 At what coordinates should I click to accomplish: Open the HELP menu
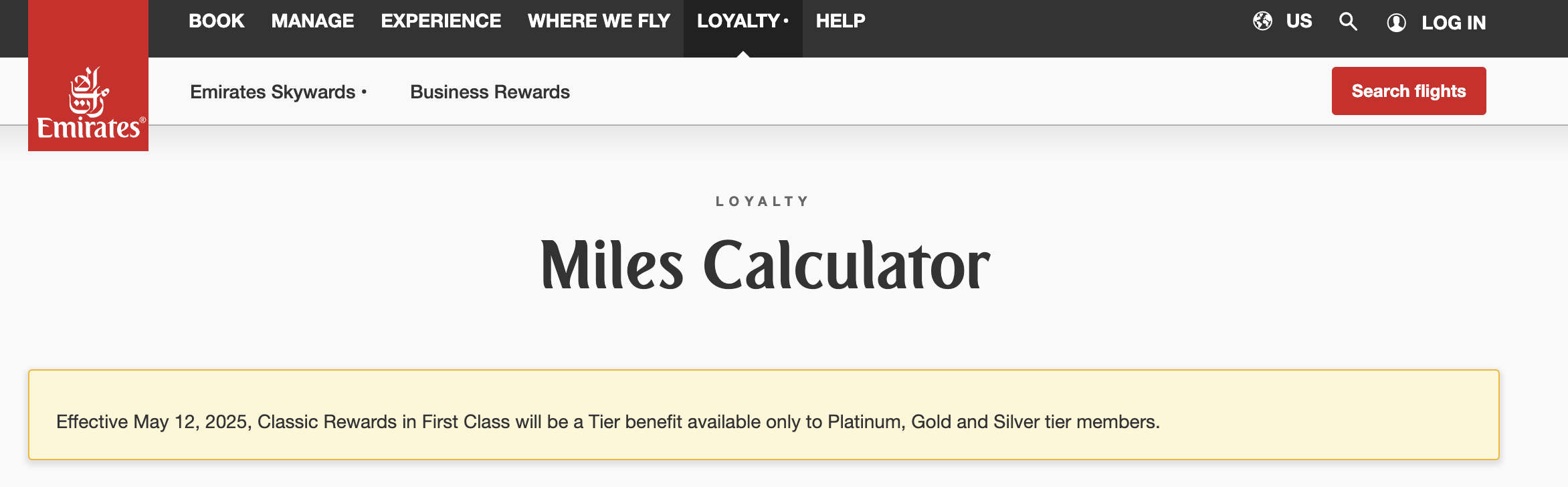pyautogui.click(x=840, y=21)
